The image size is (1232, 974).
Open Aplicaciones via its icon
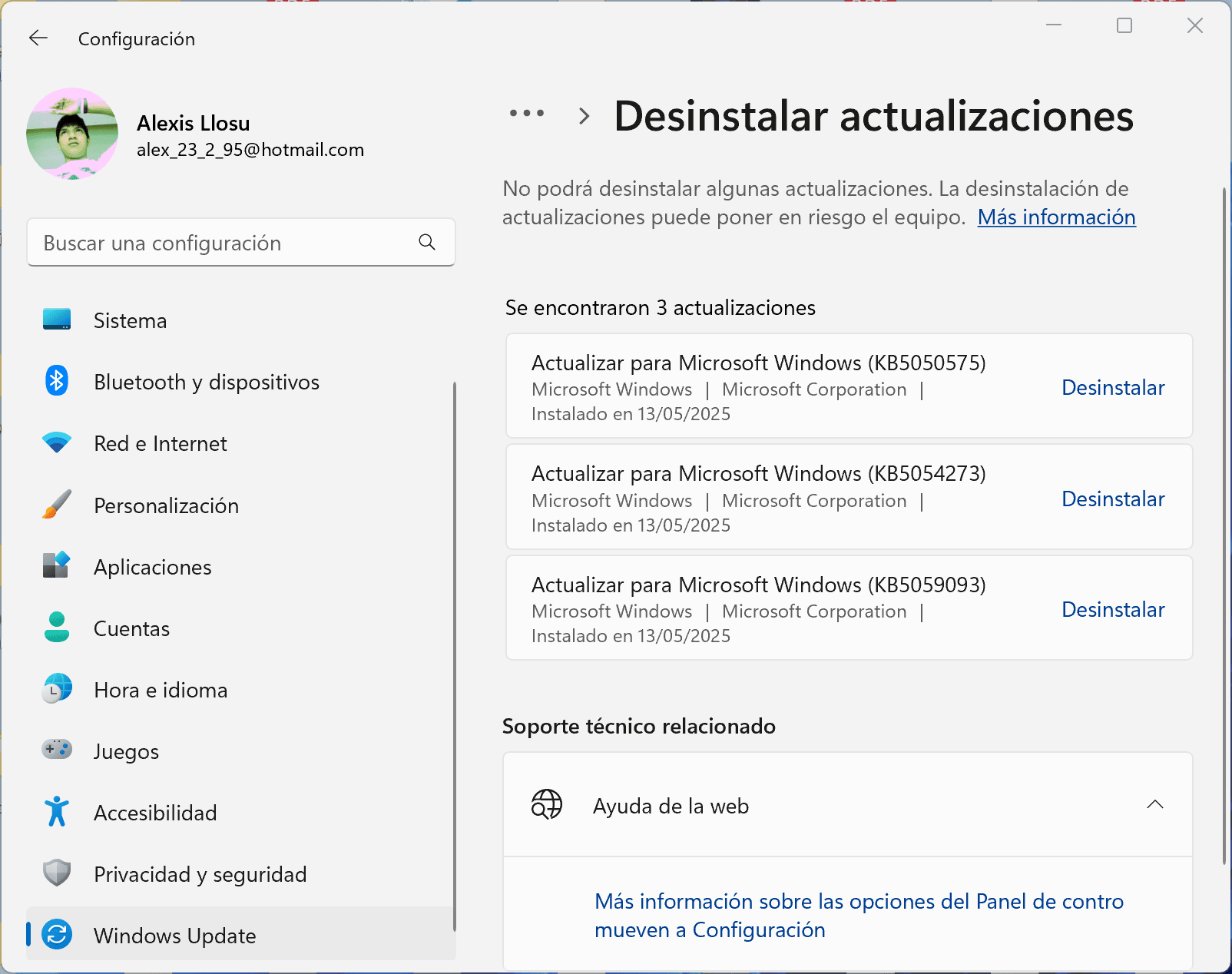[55, 567]
